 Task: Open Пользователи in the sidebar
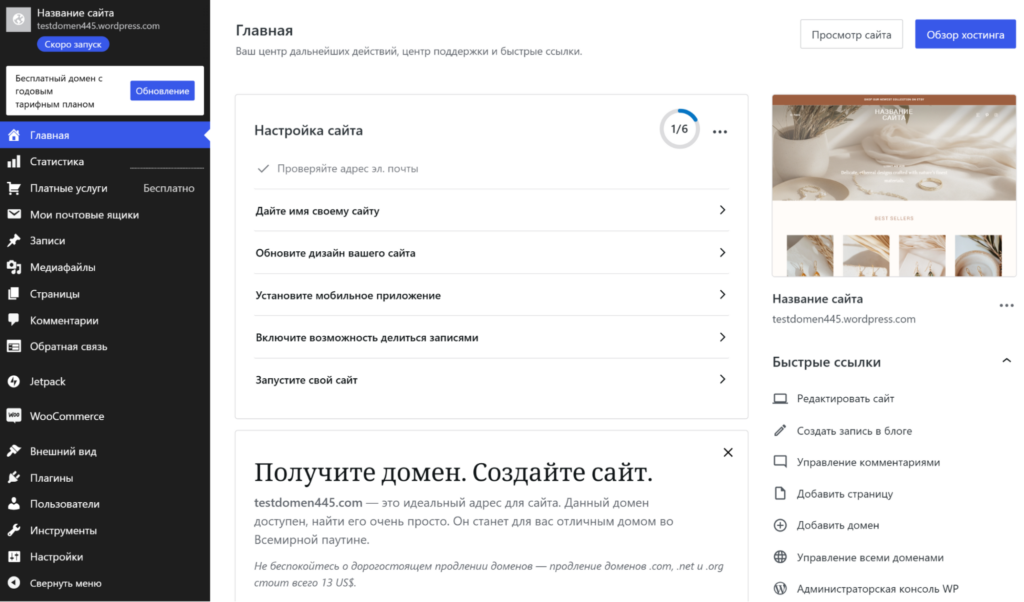(105, 504)
